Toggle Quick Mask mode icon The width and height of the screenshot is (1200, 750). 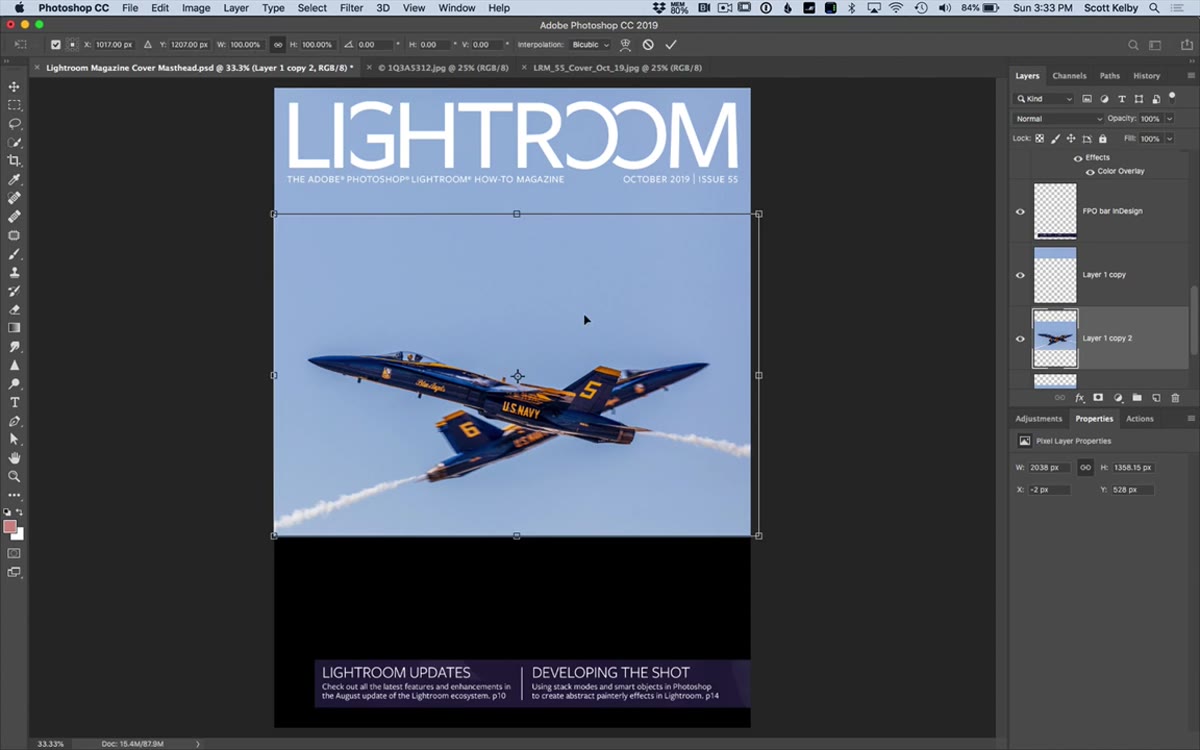coord(14,552)
